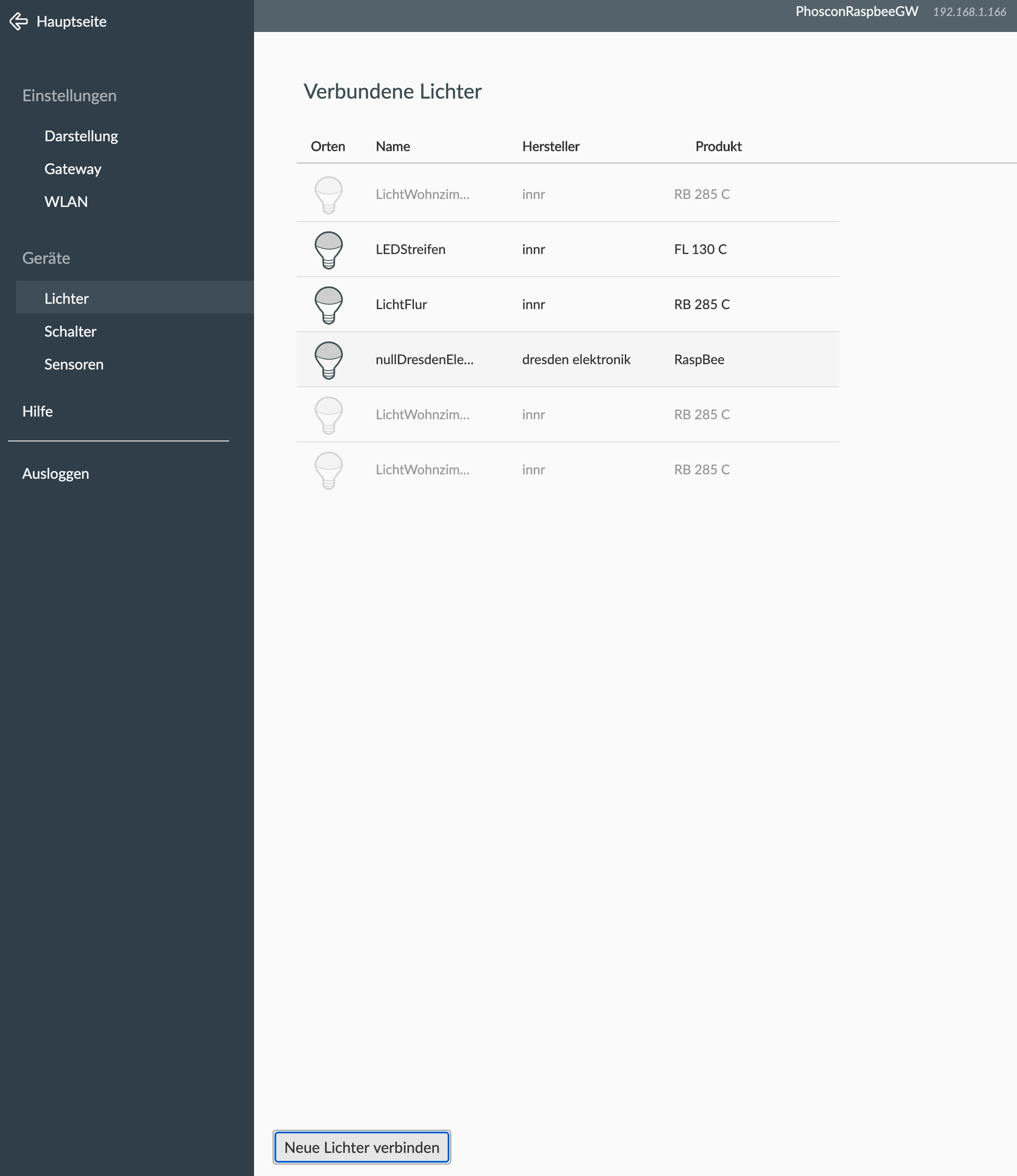Select the LichtFlur RB 285 C entry
Image resolution: width=1017 pixels, height=1176 pixels.
click(x=701, y=305)
